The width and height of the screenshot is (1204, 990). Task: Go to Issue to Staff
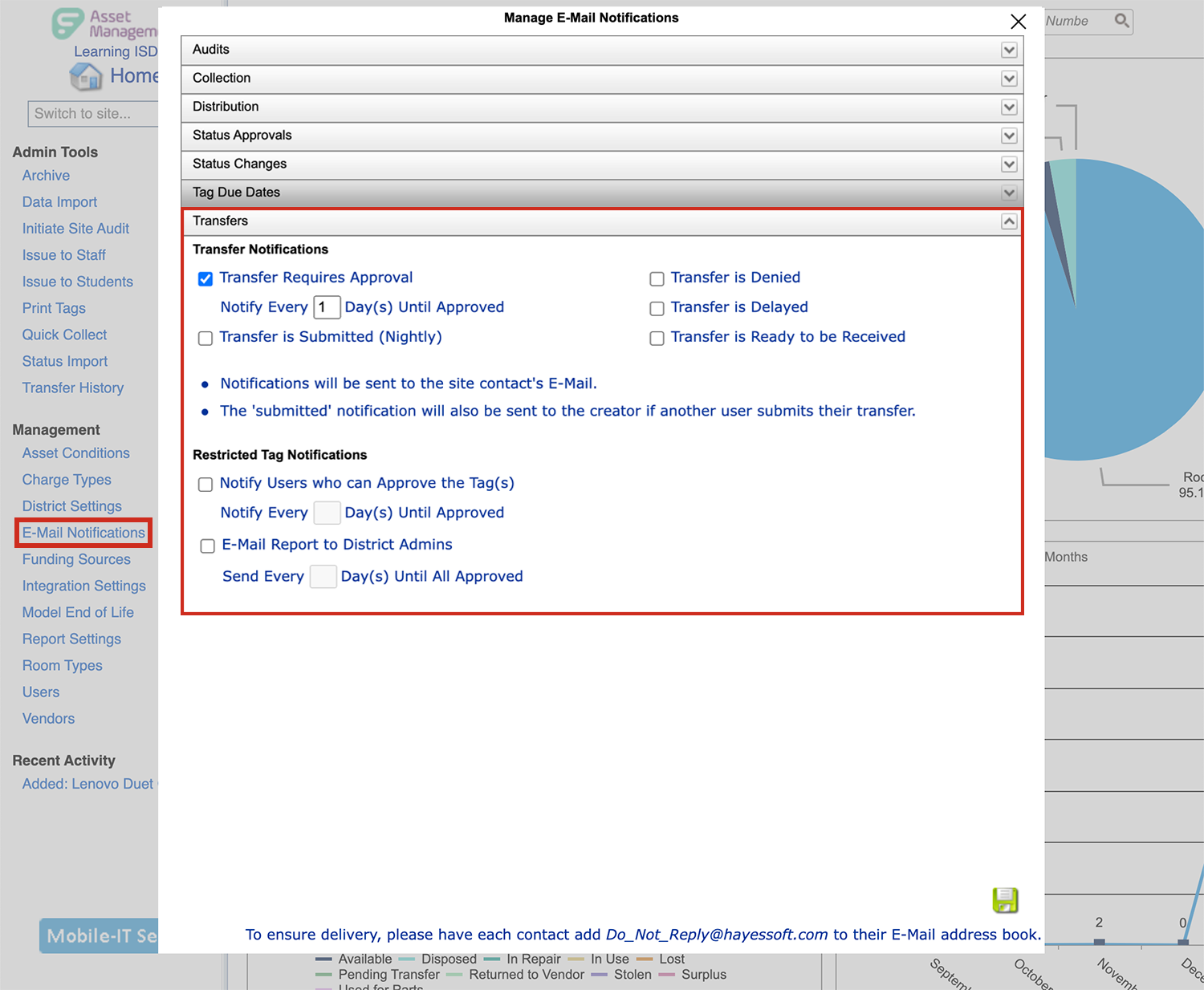point(64,255)
